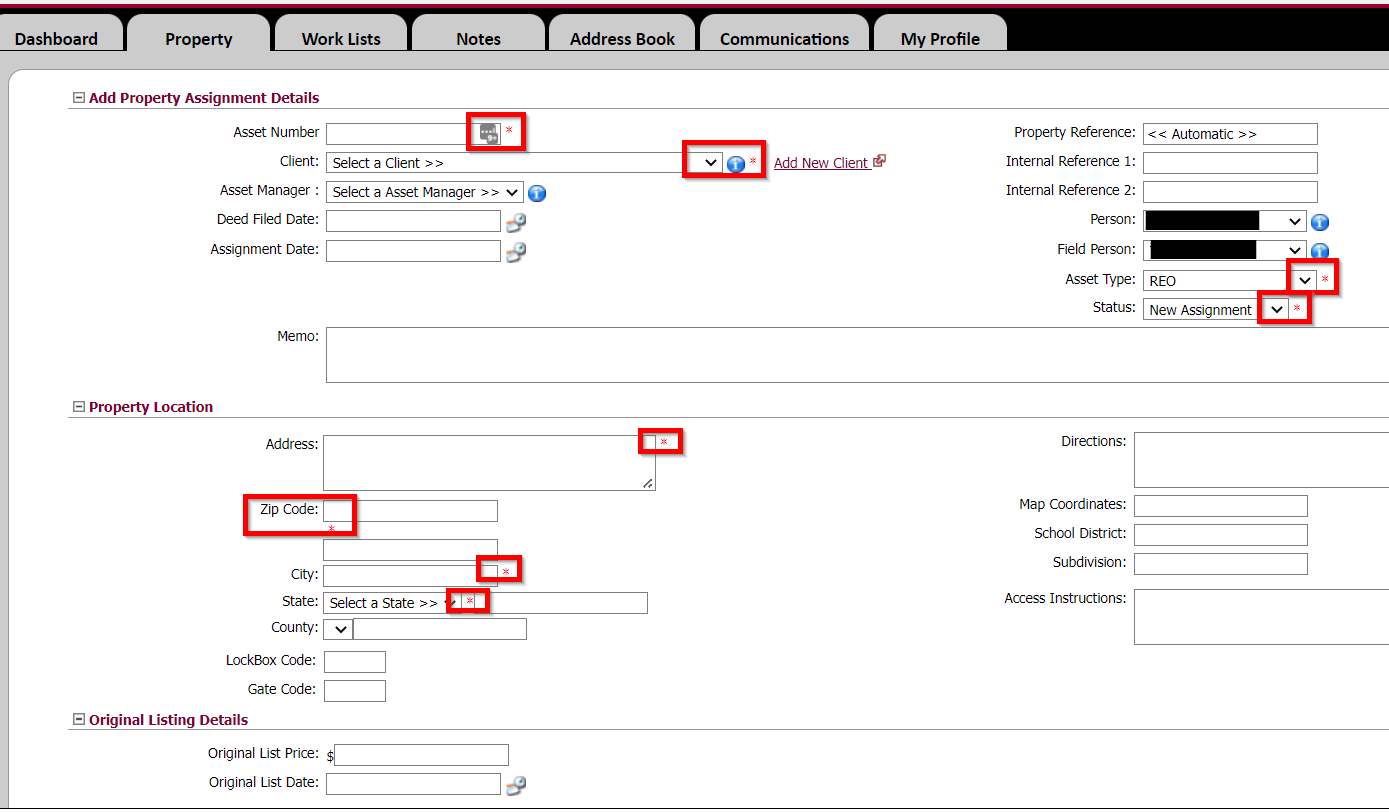
Task: Click the info icon next to Field Person
Action: coord(1319,252)
